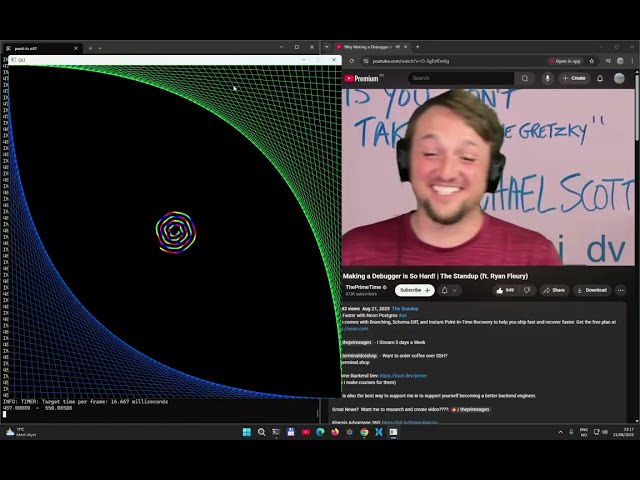Screen dimensions: 640x480
Task: Open the boot.dev/prime link
Action: click(403, 376)
